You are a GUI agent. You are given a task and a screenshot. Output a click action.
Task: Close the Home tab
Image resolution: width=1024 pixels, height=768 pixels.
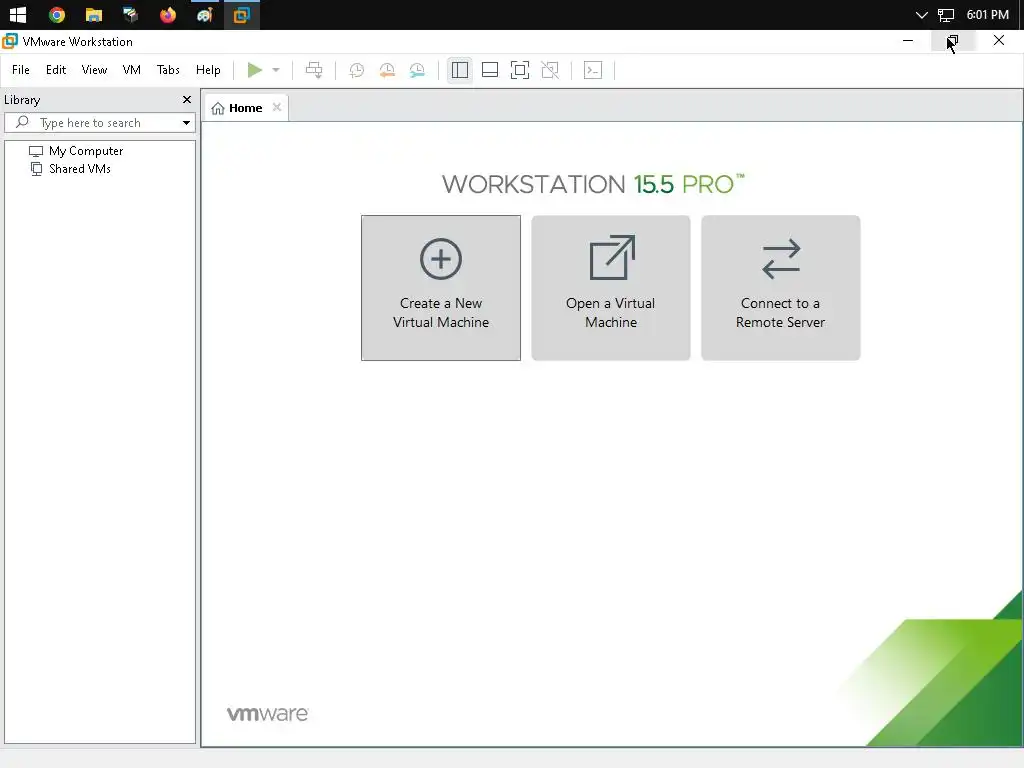[x=277, y=108]
